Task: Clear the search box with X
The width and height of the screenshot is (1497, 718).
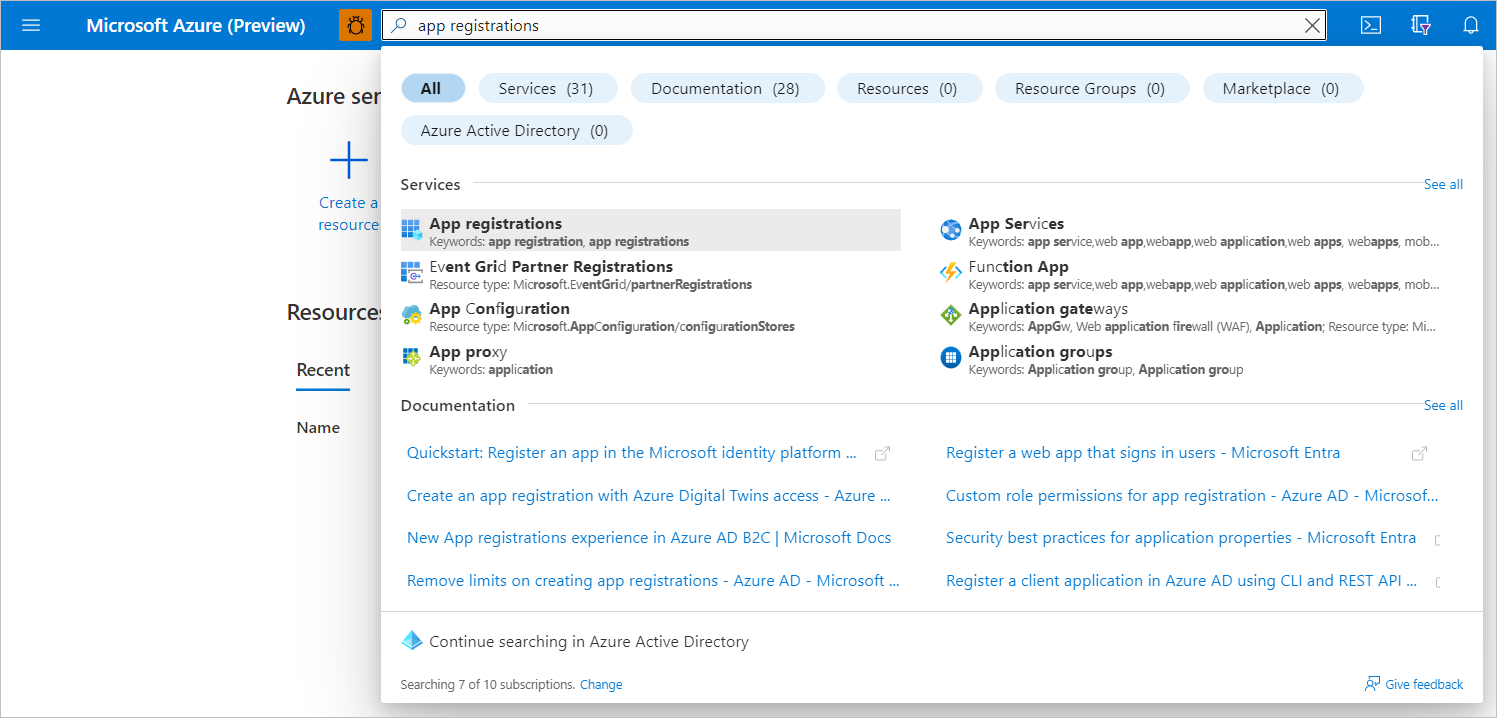Action: click(1312, 26)
